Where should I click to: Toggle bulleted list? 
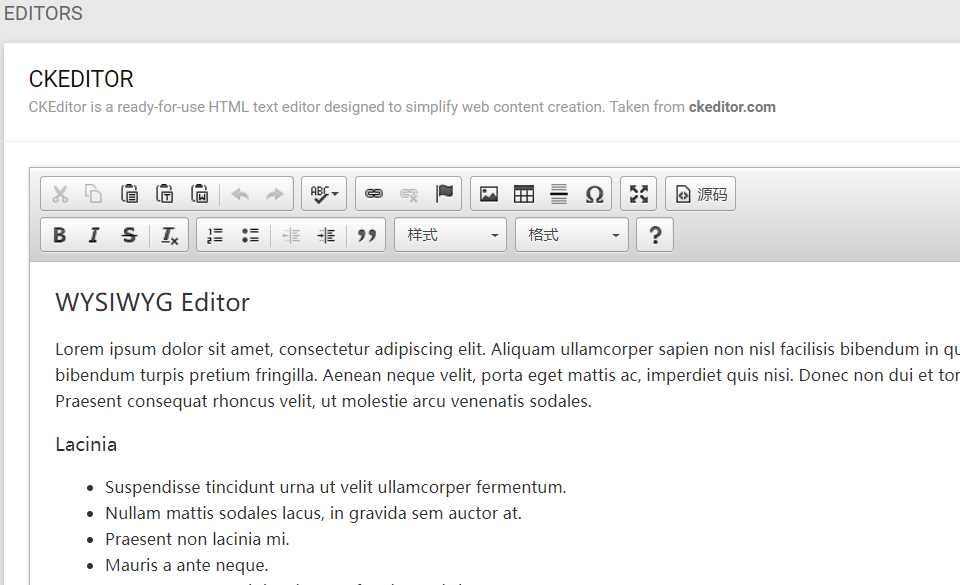[250, 235]
